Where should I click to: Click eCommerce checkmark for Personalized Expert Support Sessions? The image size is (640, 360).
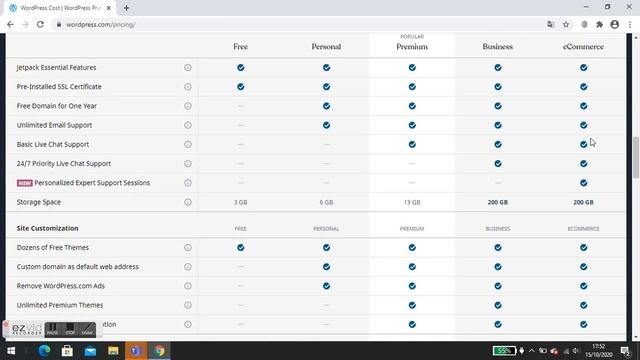coord(584,182)
